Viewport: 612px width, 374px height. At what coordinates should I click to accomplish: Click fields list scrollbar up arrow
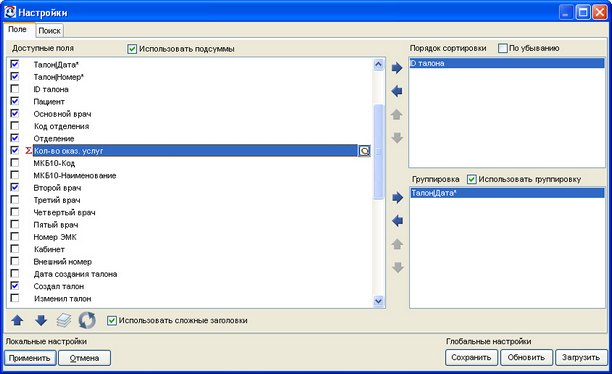(378, 64)
